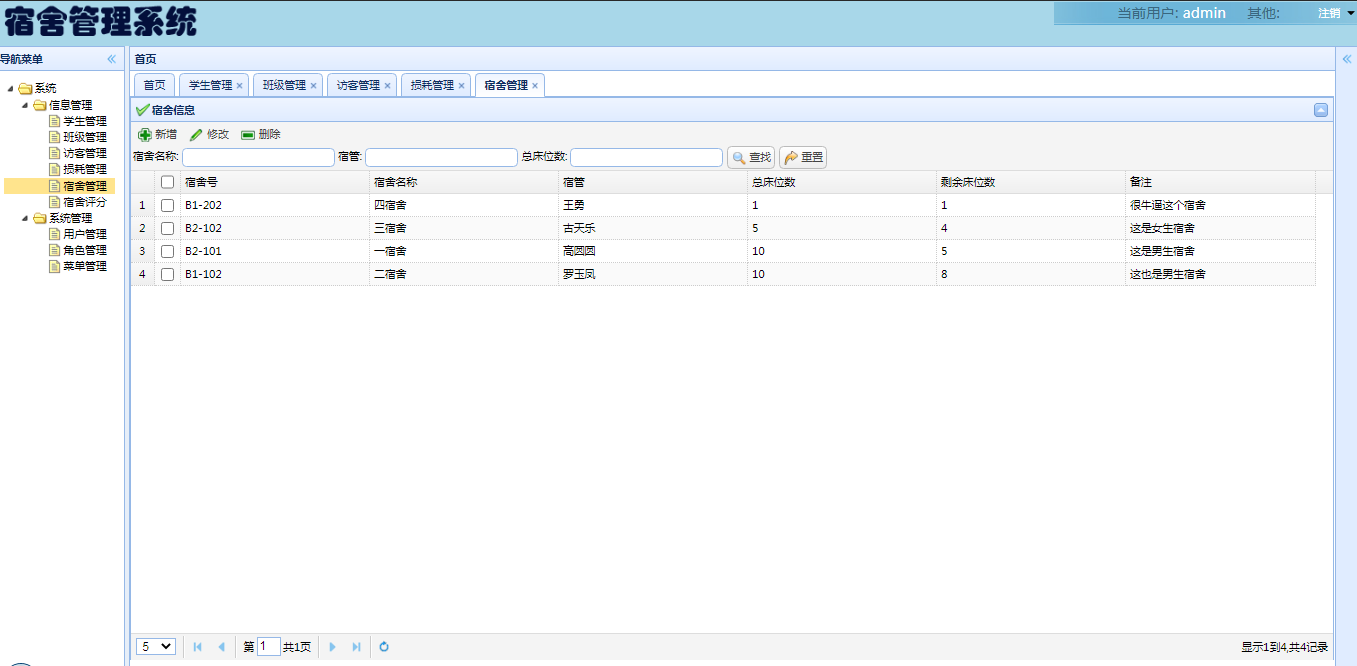The image size is (1357, 666).
Task: Go to last page of grid
Action: point(356,647)
